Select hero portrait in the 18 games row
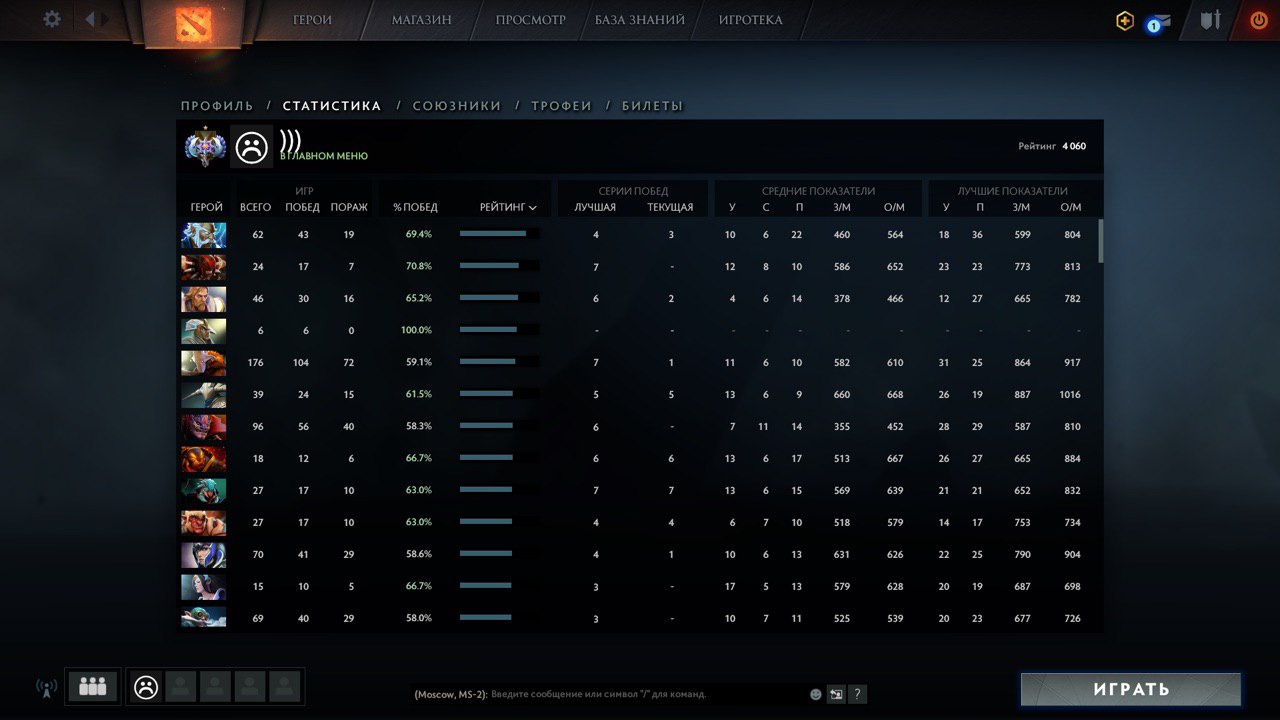 [204, 459]
